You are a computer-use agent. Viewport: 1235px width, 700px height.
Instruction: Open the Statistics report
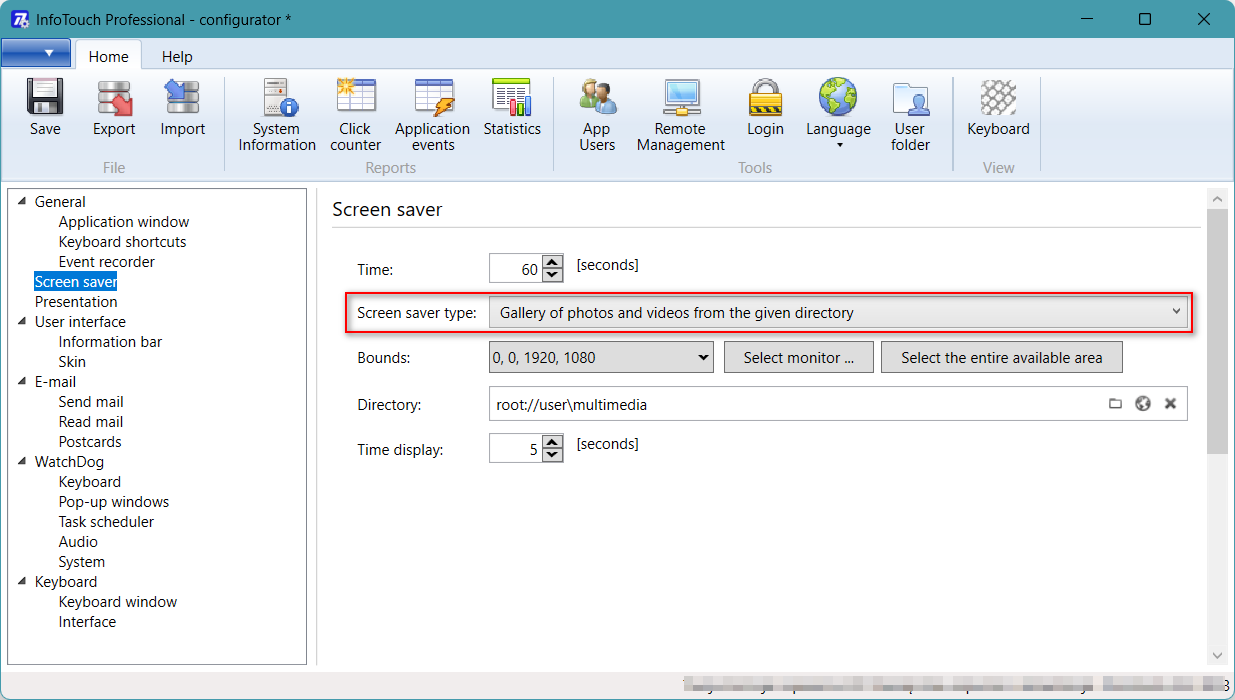(x=512, y=108)
